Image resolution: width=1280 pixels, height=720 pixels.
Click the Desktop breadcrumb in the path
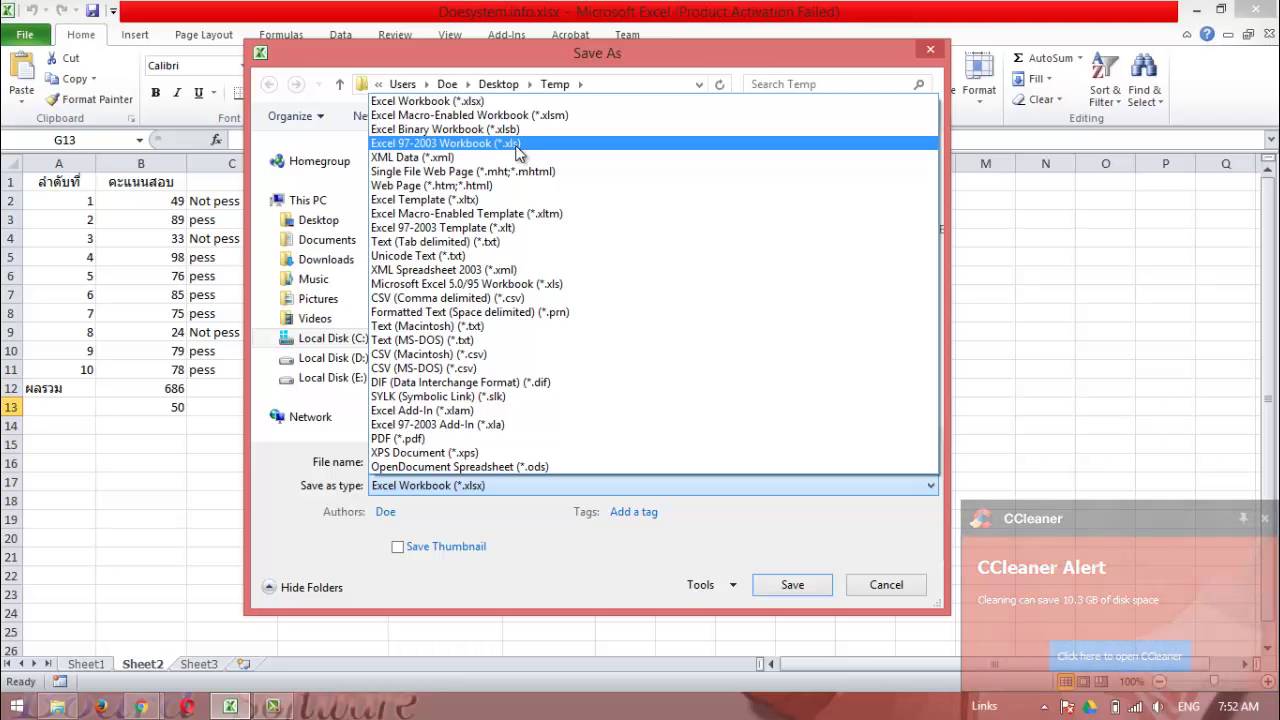[x=498, y=85]
